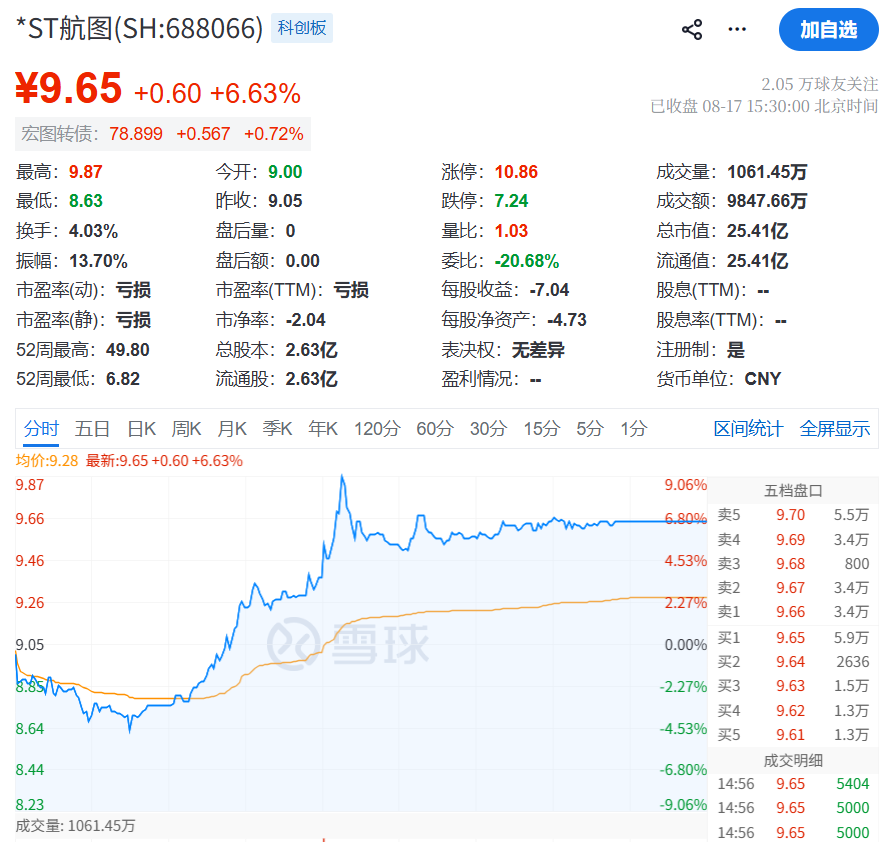Image resolution: width=894 pixels, height=842 pixels.
Task: Switch to the 120分 chart tab
Action: pyautogui.click(x=377, y=429)
